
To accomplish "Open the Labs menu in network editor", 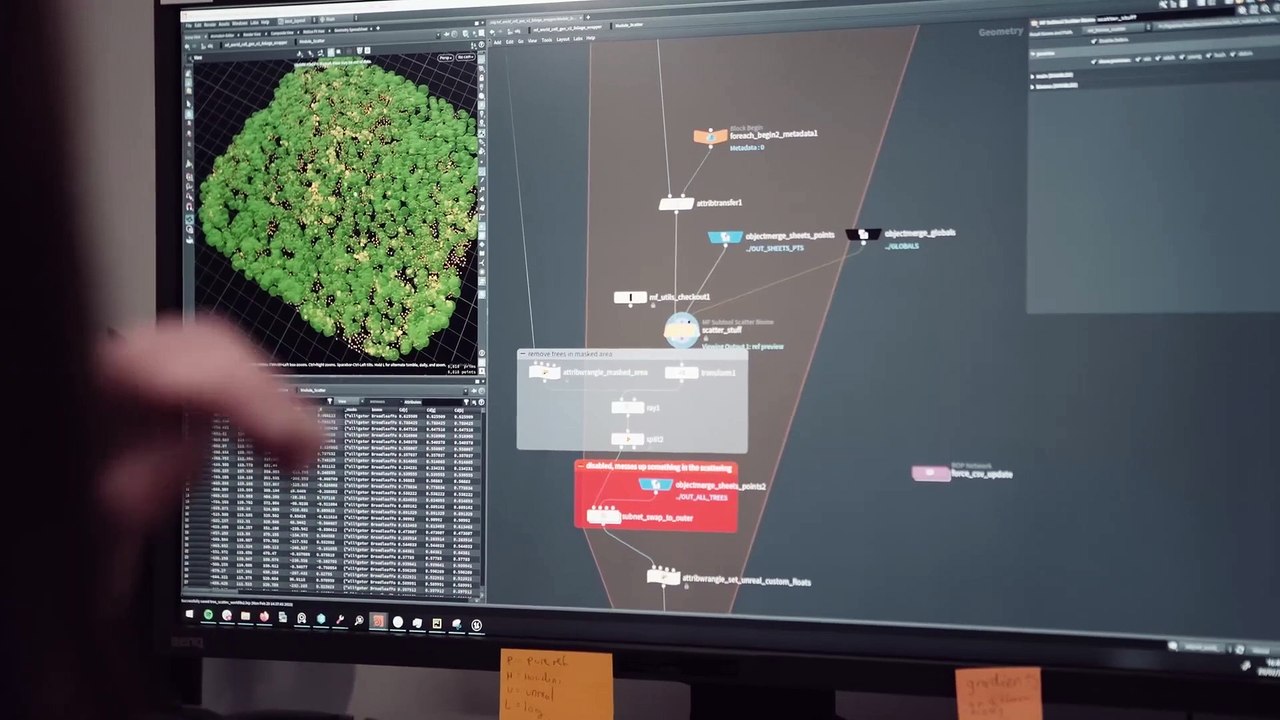I will pyautogui.click(x=577, y=39).
